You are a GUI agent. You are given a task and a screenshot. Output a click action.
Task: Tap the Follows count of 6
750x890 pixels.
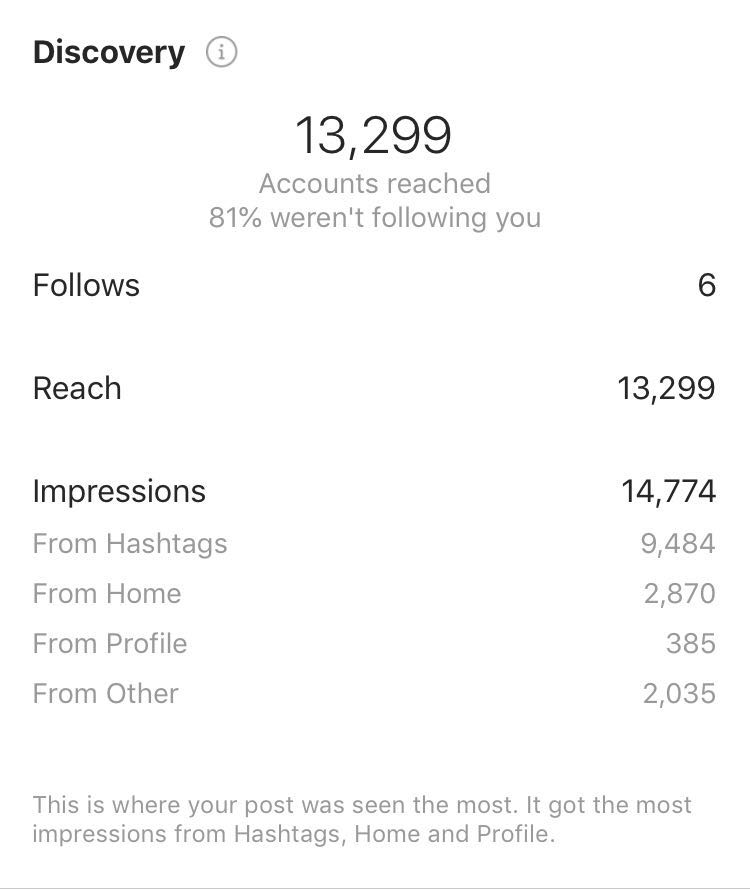pyautogui.click(x=707, y=285)
